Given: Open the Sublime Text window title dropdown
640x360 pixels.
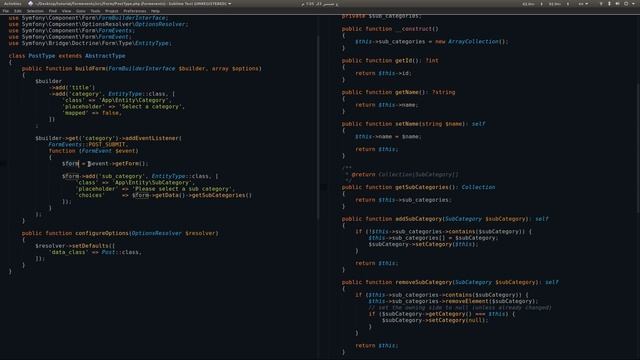Looking at the screenshot, I should (x=133, y=4).
